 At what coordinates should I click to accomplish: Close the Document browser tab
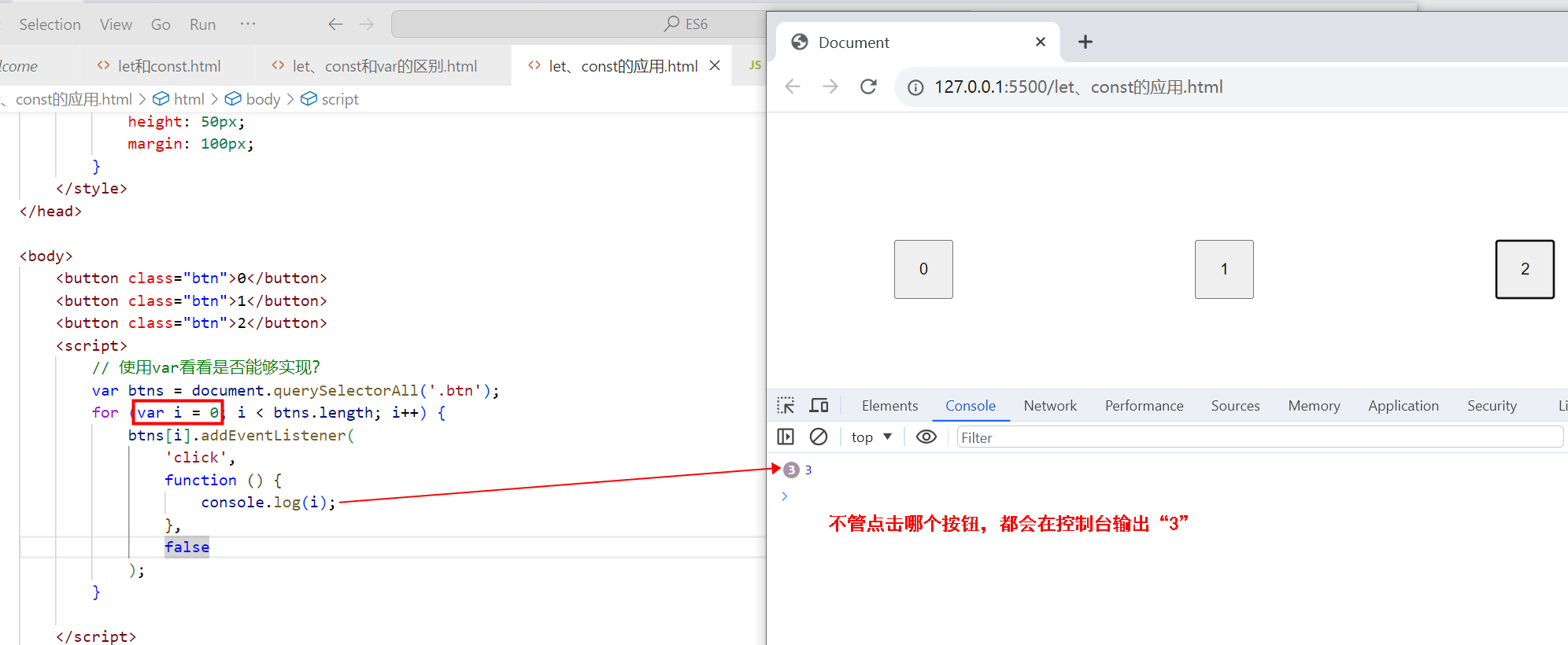[x=1041, y=42]
